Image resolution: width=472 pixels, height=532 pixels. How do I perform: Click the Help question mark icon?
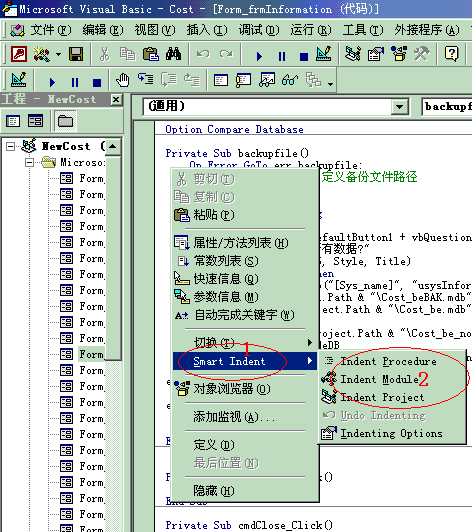452,54
